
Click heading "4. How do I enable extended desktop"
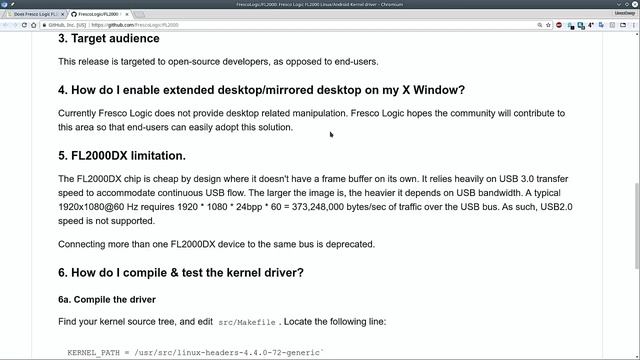(x=261, y=90)
